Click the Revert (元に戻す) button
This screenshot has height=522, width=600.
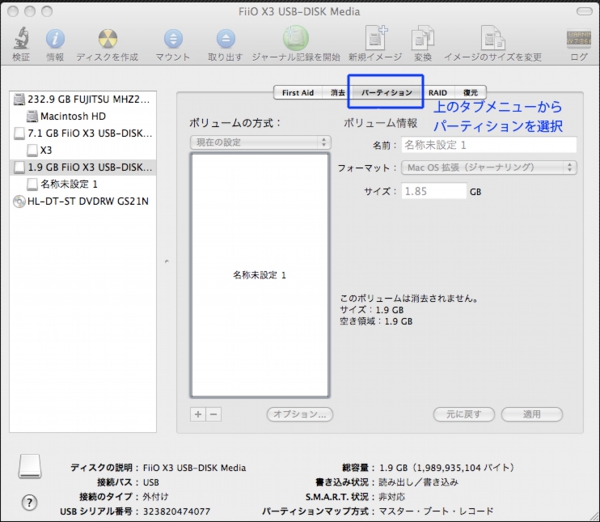(464, 414)
